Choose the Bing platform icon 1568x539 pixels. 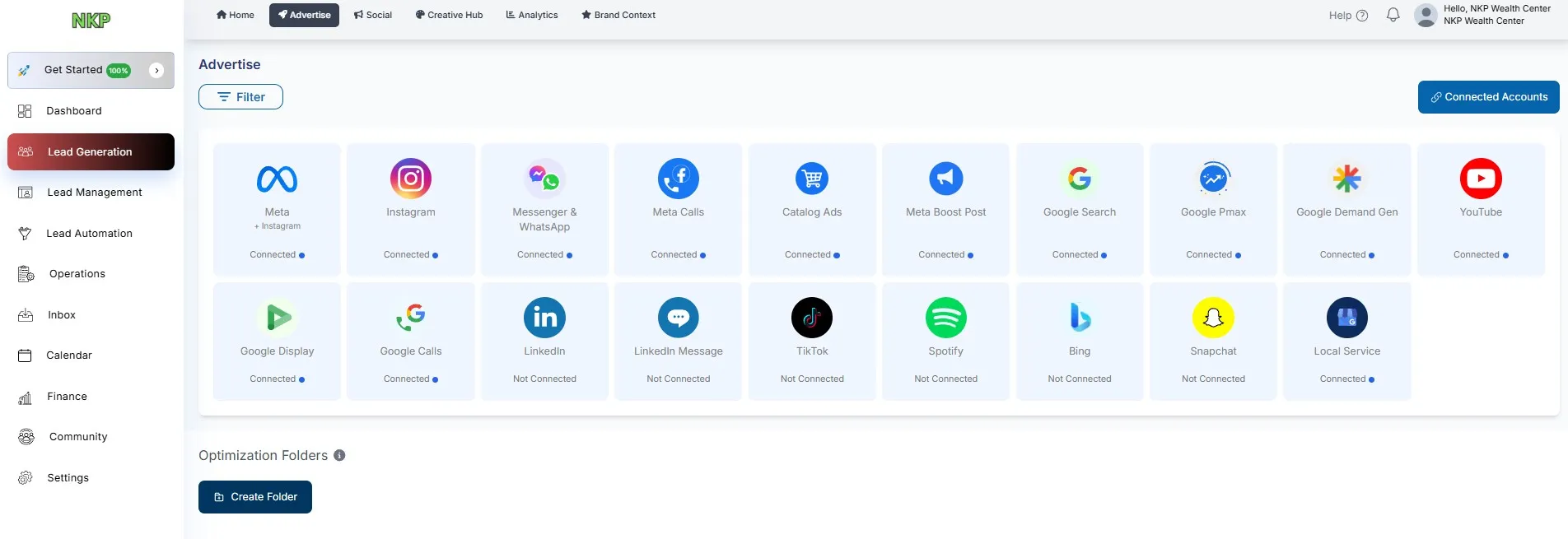(x=1080, y=318)
